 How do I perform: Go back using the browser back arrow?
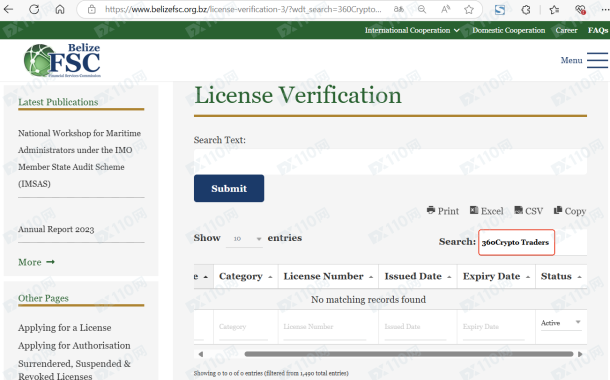[x=8, y=9]
